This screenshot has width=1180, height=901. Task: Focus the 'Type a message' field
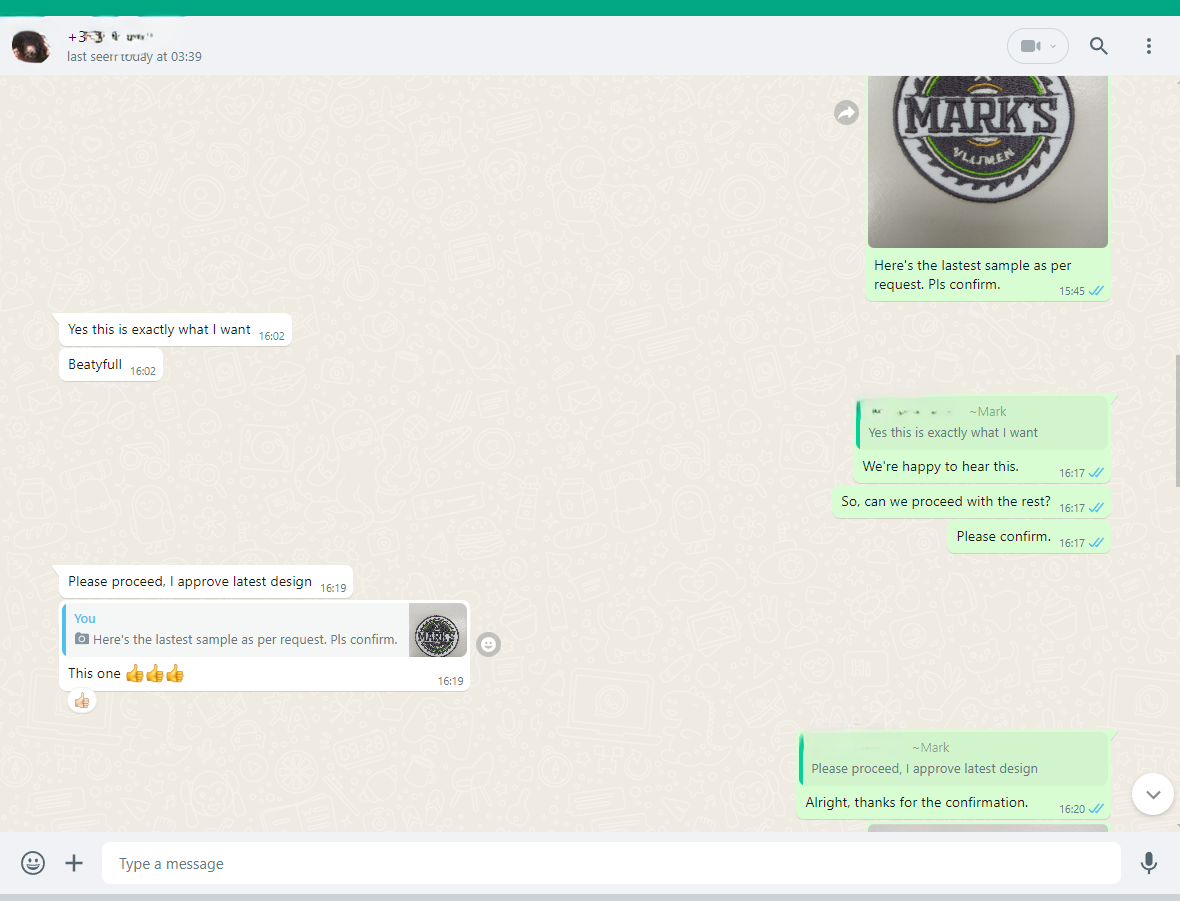click(x=611, y=863)
